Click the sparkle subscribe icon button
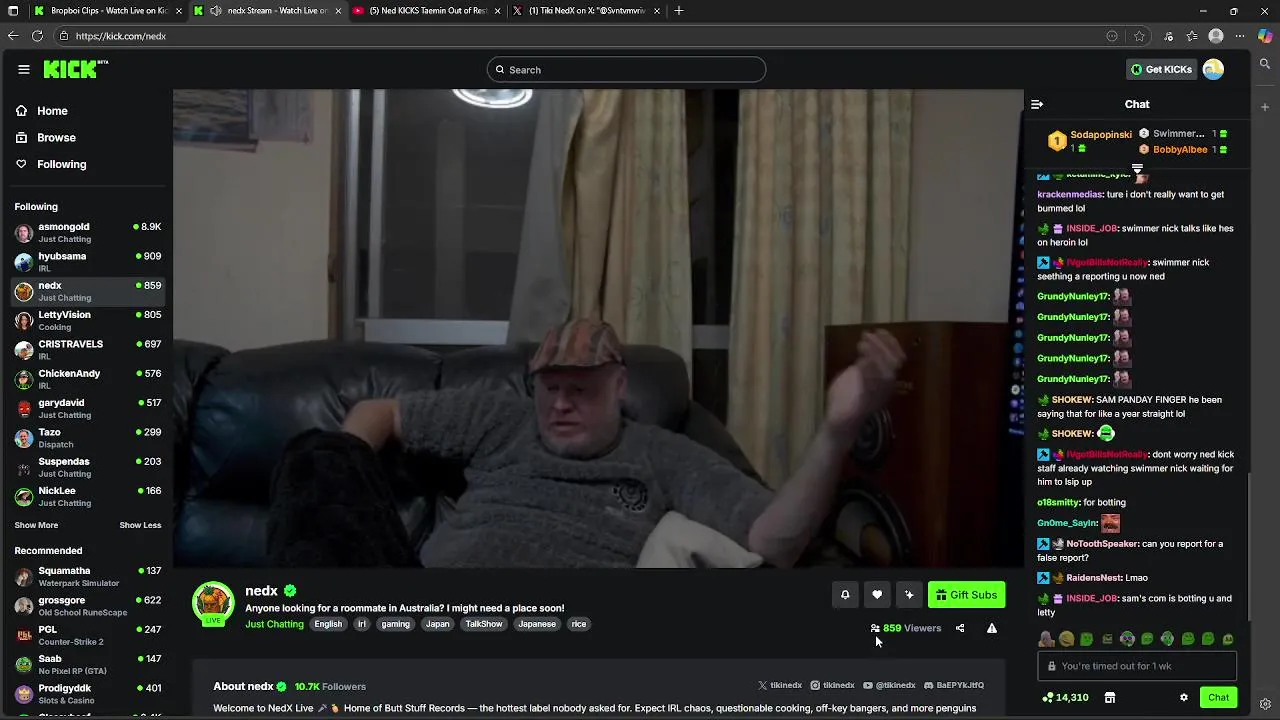This screenshot has height=720, width=1280. pyautogui.click(x=909, y=595)
